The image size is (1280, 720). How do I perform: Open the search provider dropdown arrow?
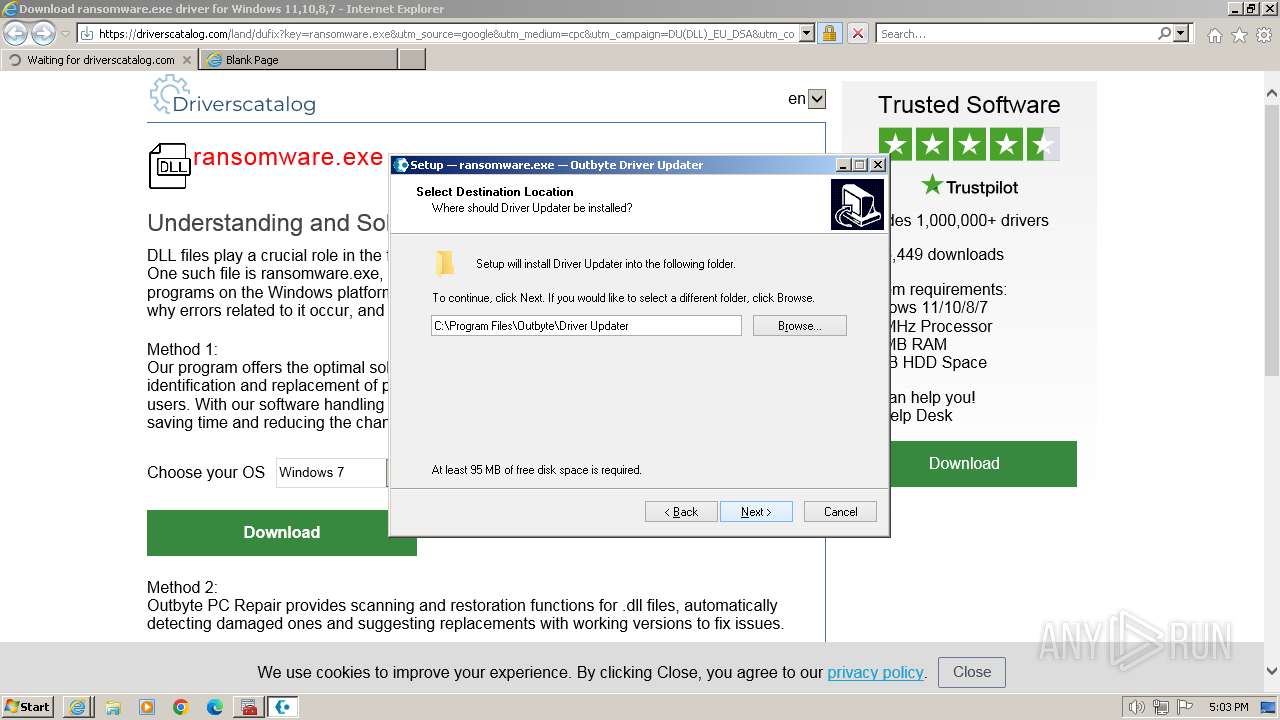pyautogui.click(x=1182, y=33)
